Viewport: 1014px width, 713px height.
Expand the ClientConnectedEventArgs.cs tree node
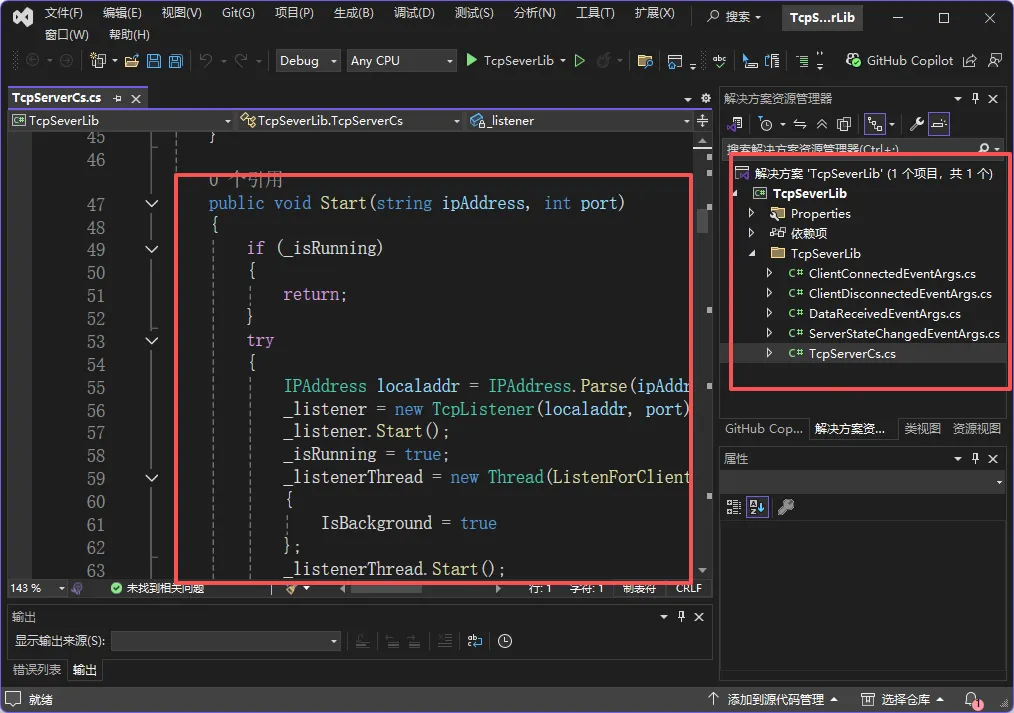point(769,273)
